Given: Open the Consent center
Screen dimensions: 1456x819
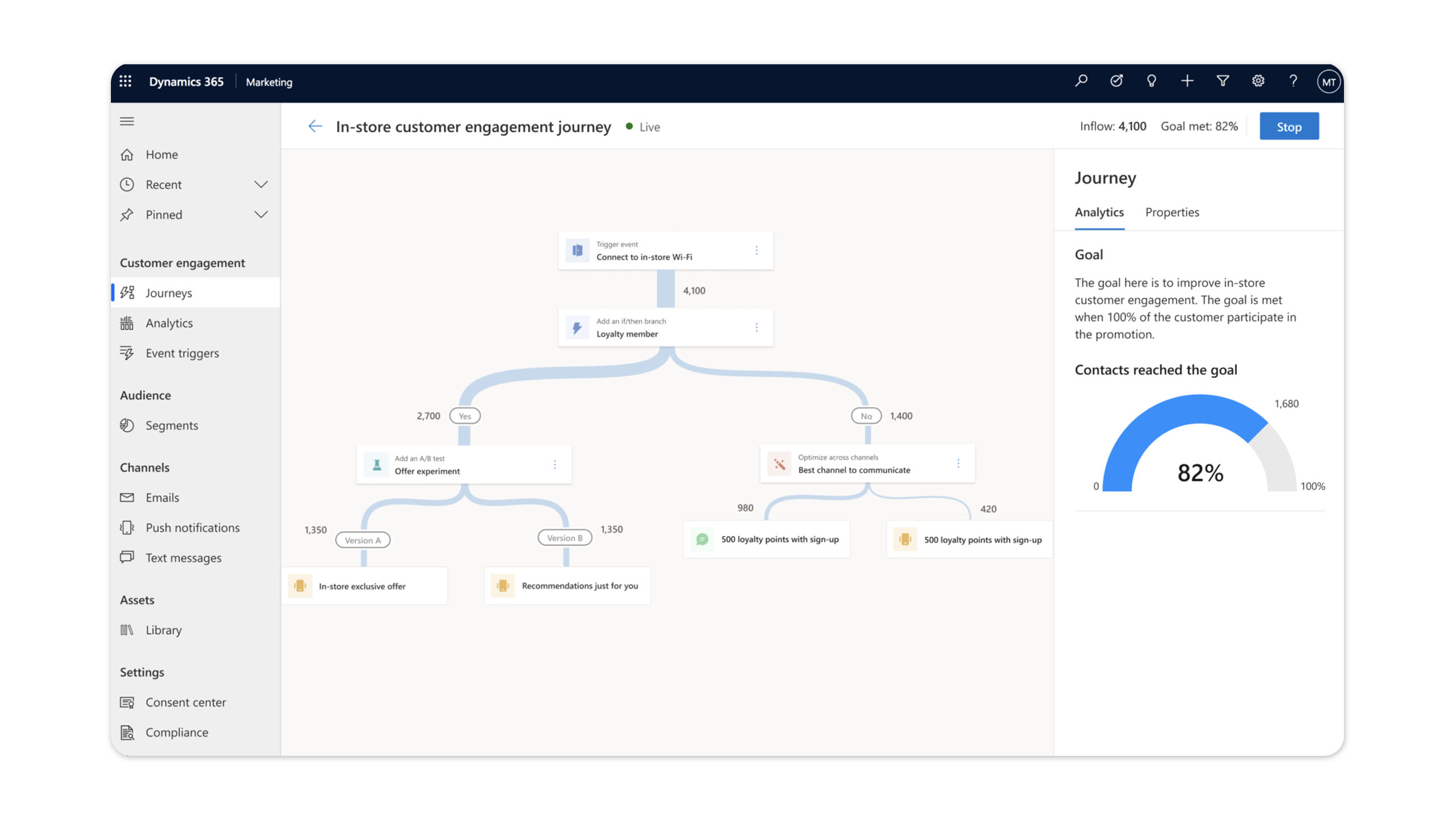Looking at the screenshot, I should 185,702.
